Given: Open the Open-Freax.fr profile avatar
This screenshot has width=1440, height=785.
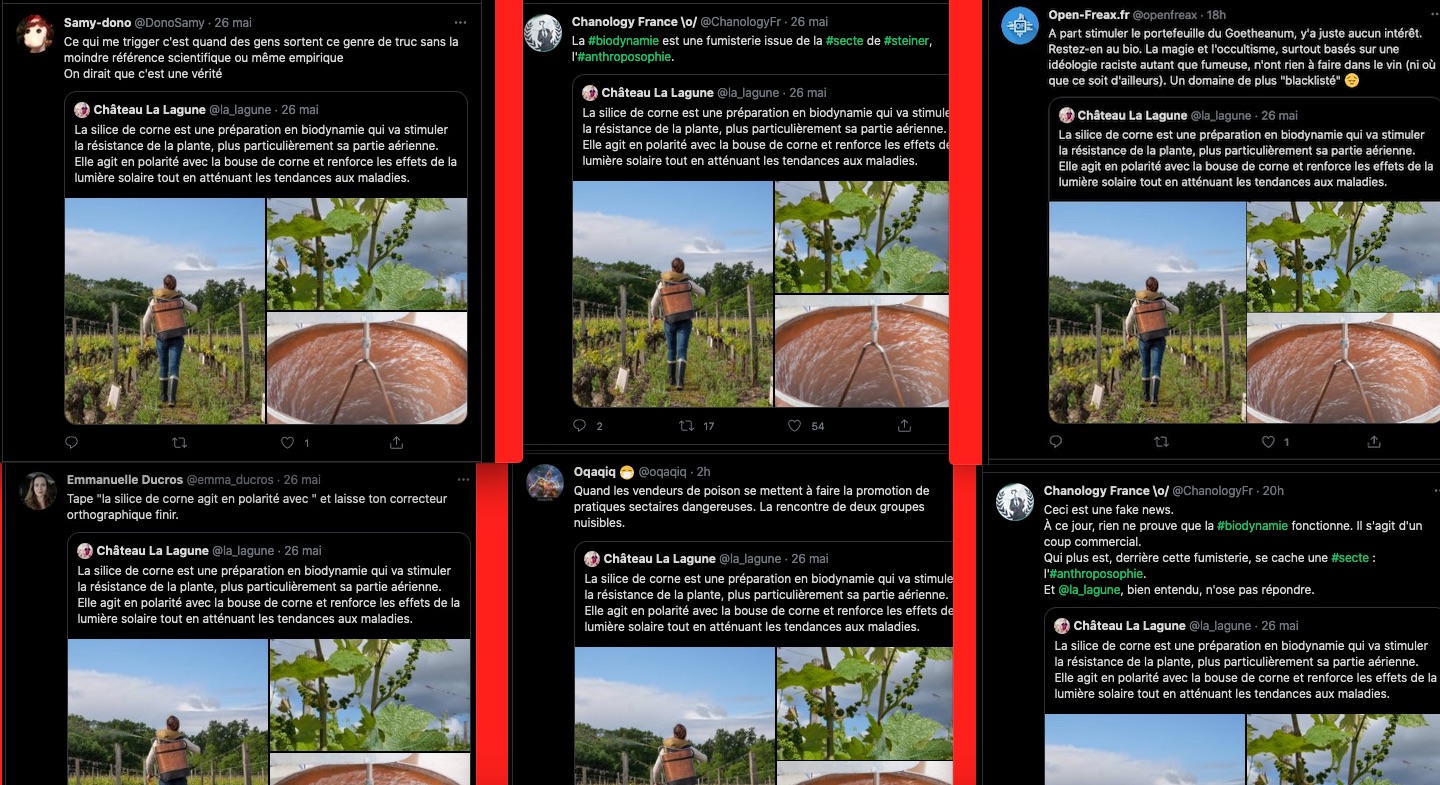Looking at the screenshot, I should [1020, 26].
